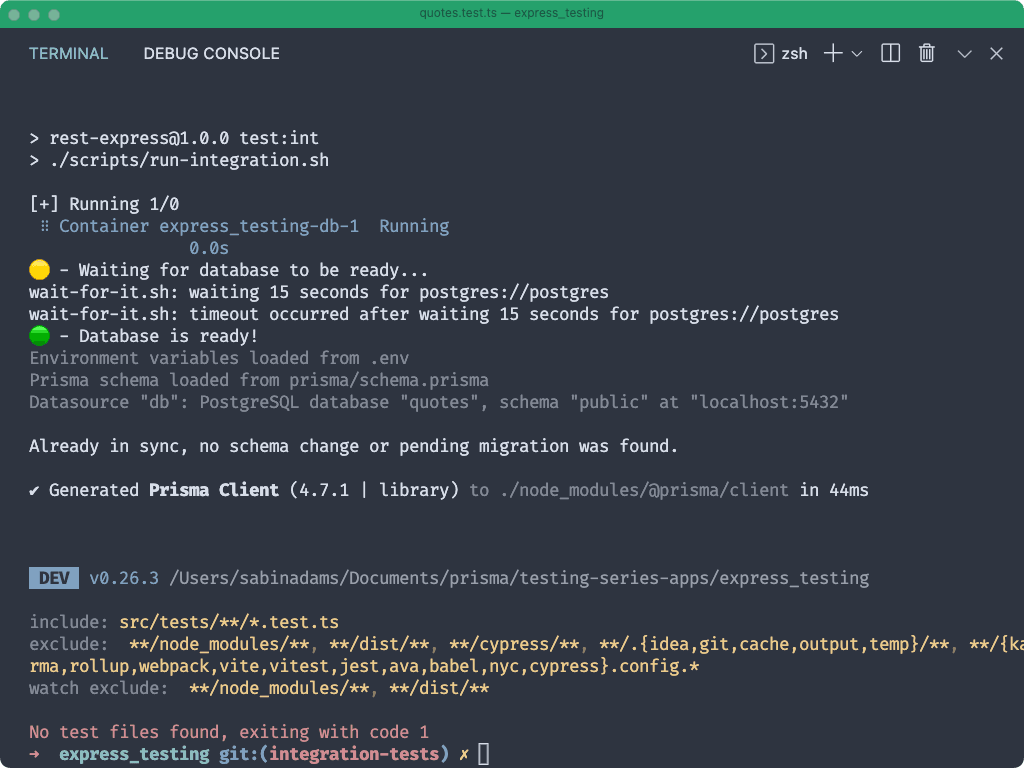Viewport: 1024px width, 768px height.
Task: Split the terminal into two panes
Action: pos(889,53)
